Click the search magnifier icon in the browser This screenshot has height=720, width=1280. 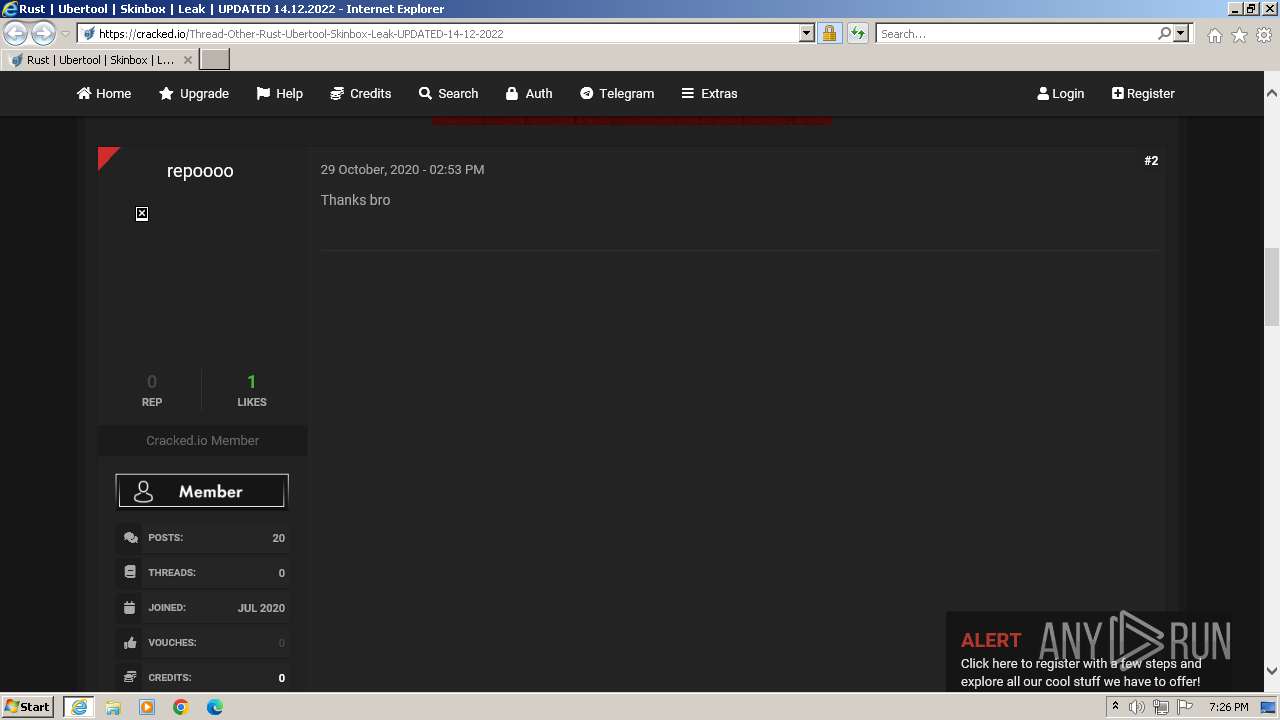[x=1164, y=33]
